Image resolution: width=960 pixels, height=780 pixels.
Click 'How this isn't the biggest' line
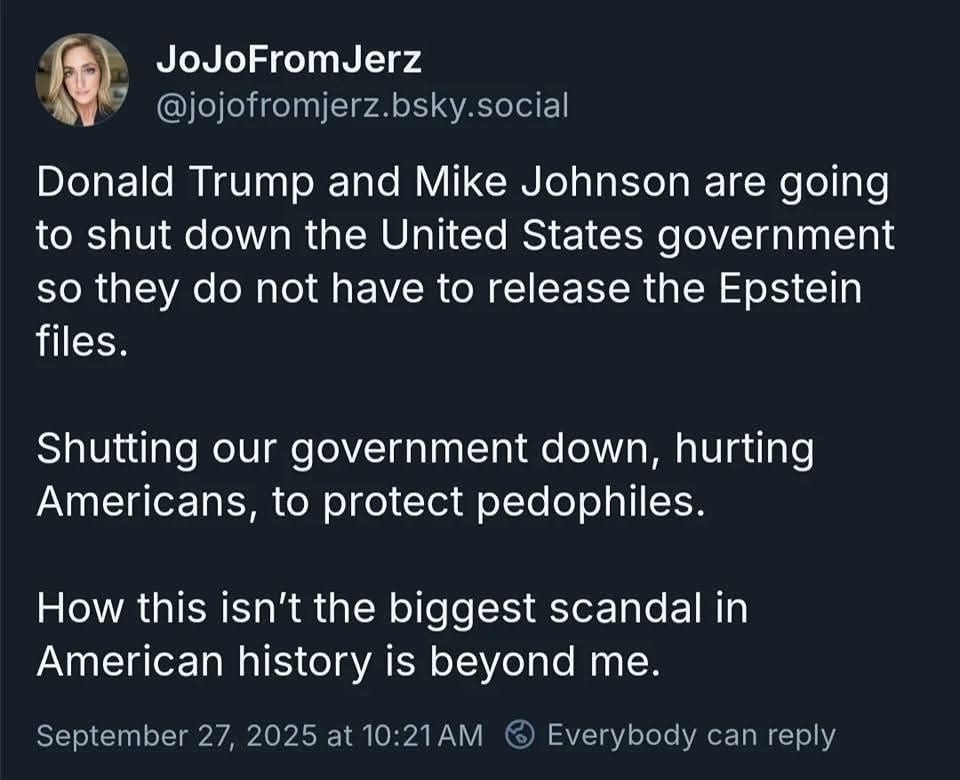(287, 608)
